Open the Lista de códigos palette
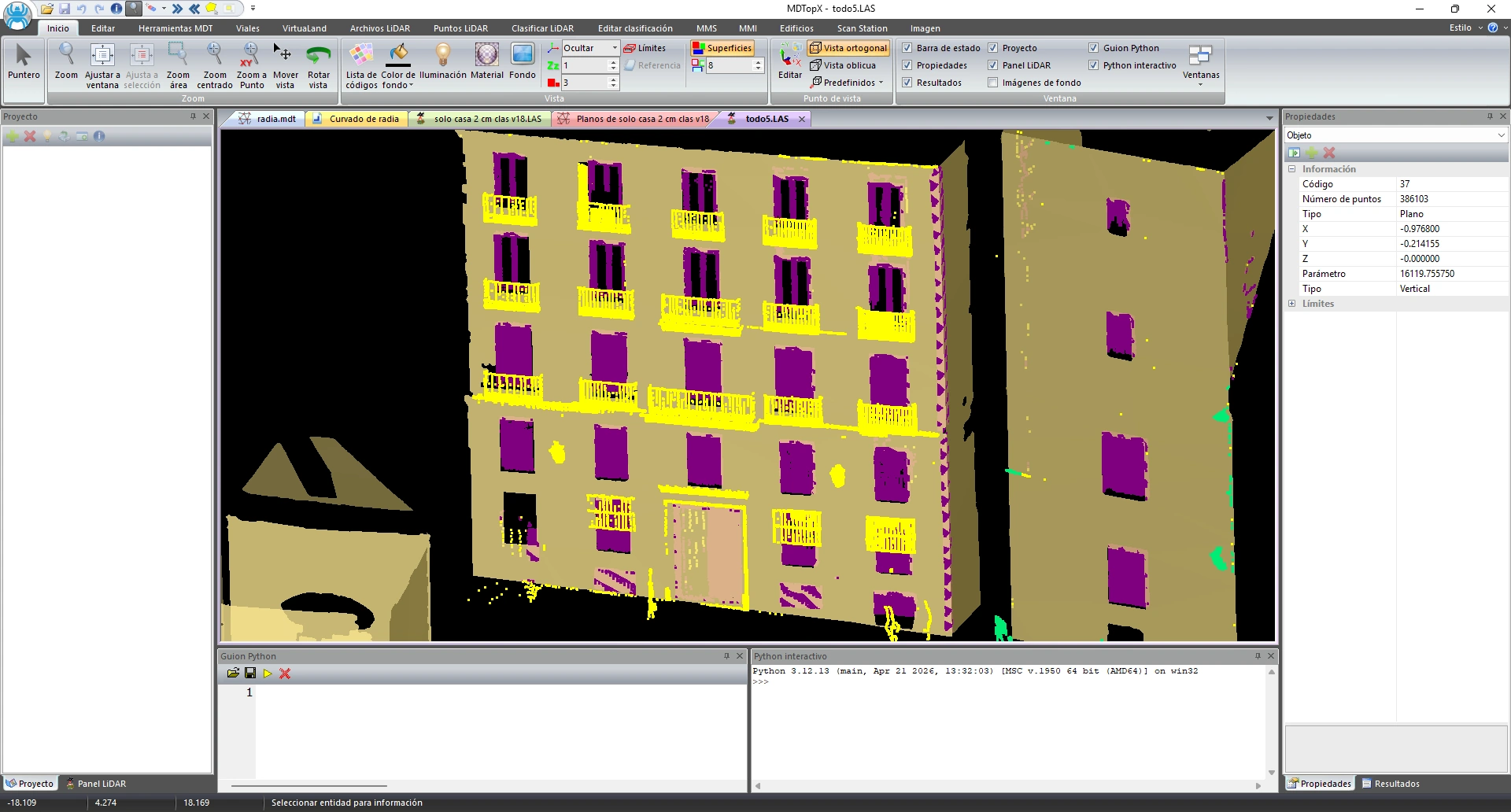 tap(361, 65)
